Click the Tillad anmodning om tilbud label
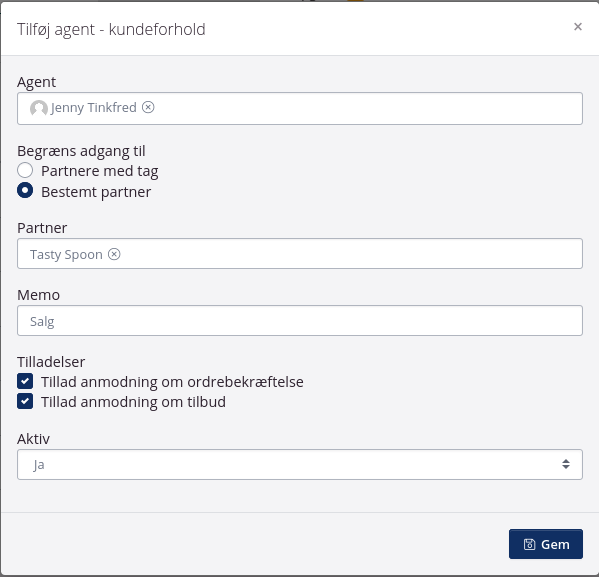The image size is (599, 577). pyautogui.click(x=133, y=402)
